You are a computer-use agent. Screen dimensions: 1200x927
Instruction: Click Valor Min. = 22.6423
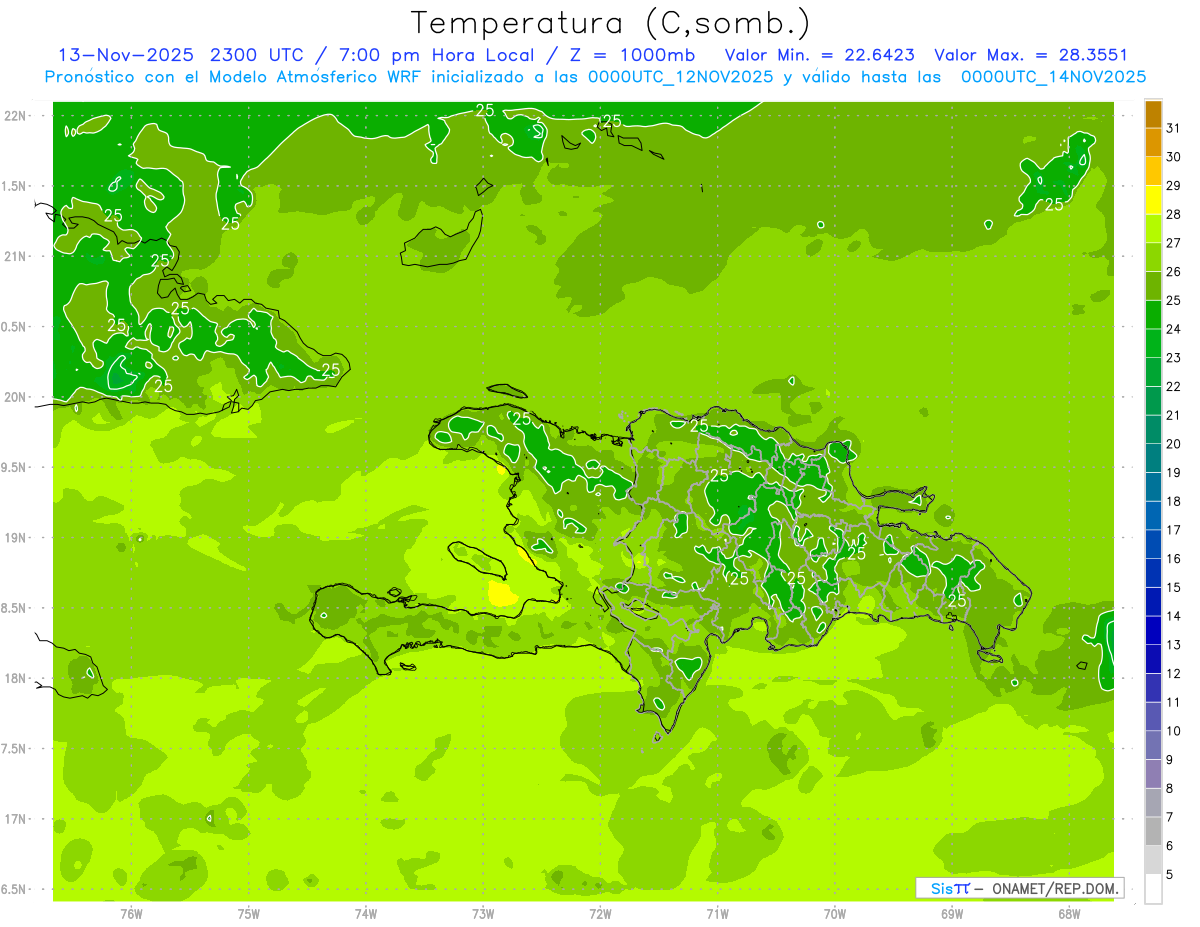coord(819,54)
